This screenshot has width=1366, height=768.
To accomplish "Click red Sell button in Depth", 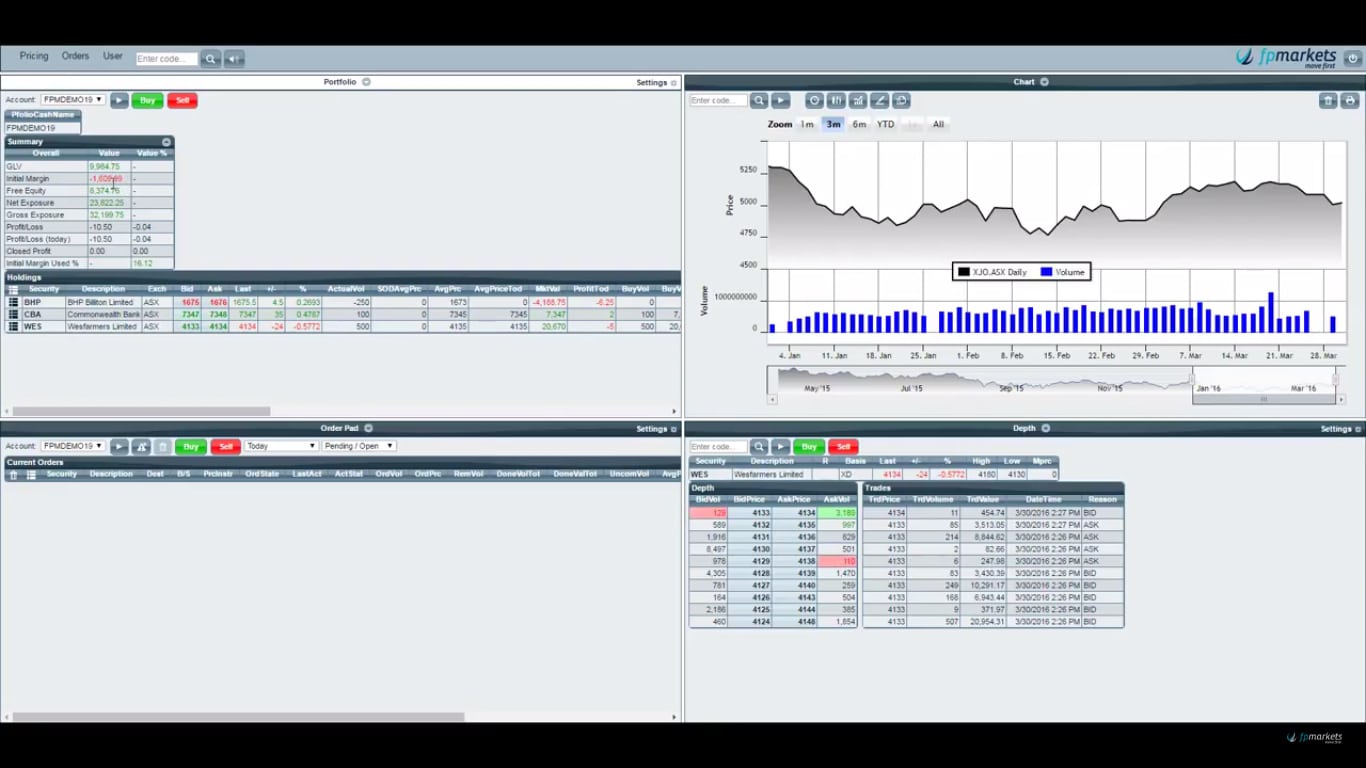I will (x=844, y=447).
